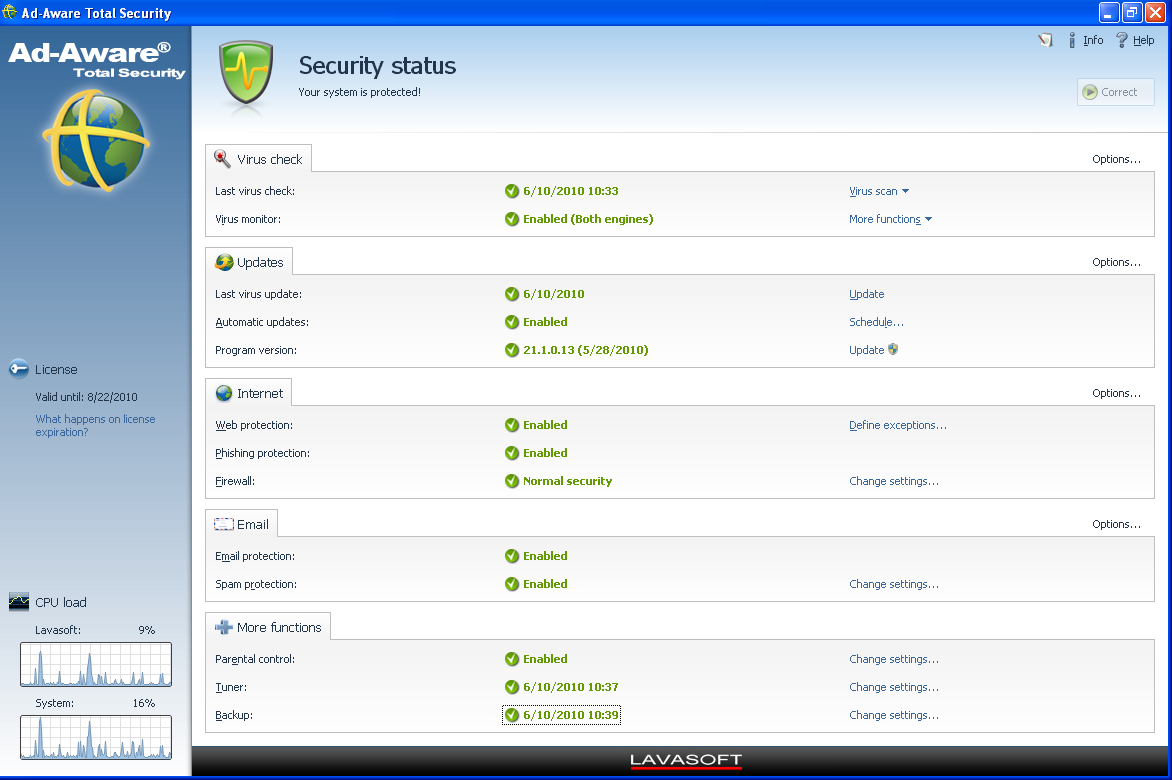1172x780 pixels.
Task: Click 'Normal security' firewall status
Action: pyautogui.click(x=567, y=481)
